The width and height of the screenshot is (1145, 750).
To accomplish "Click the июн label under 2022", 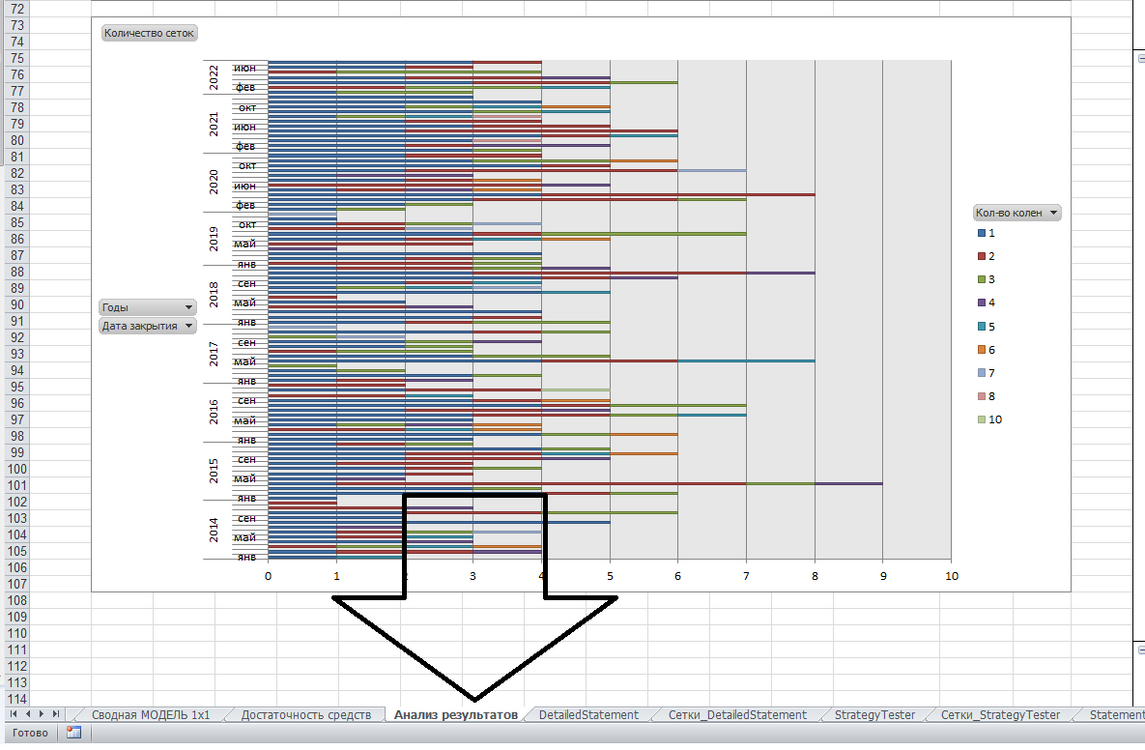I will pos(245,68).
